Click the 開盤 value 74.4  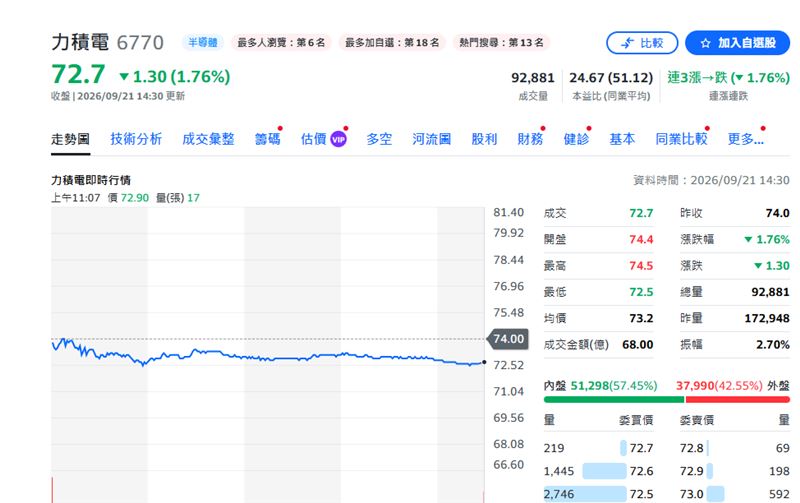pyautogui.click(x=641, y=239)
